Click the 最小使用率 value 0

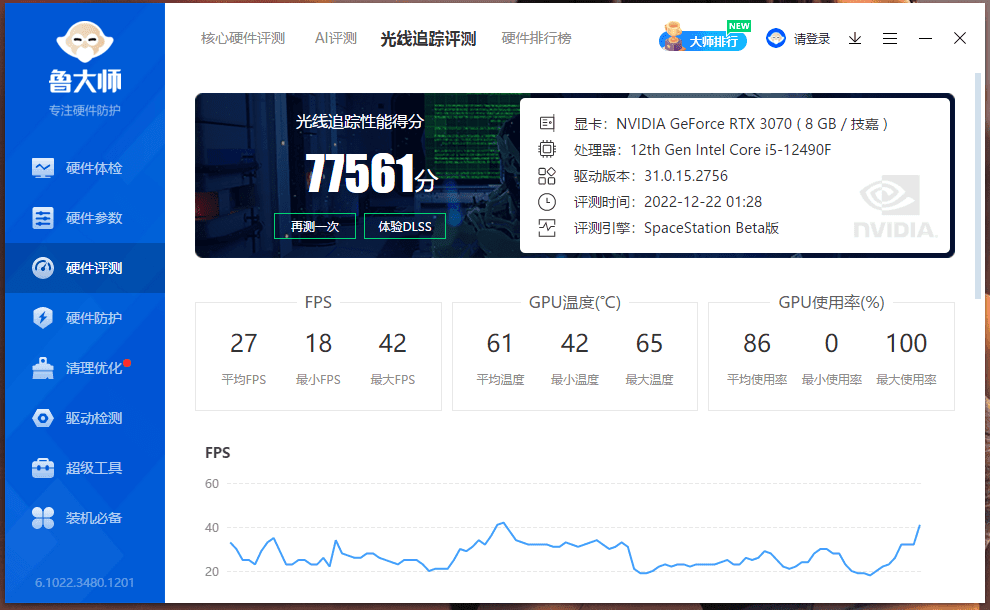pos(832,344)
